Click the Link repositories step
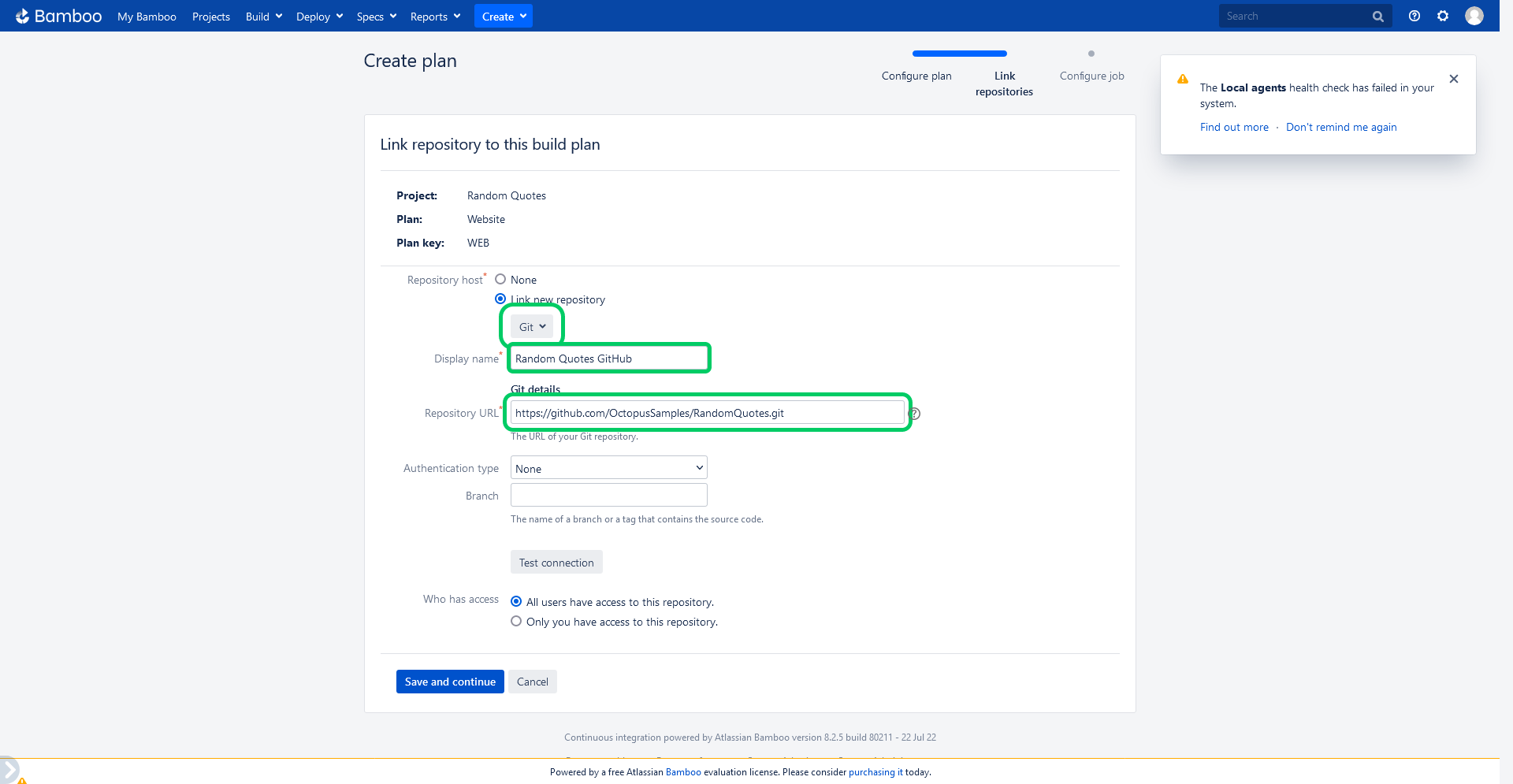Image resolution: width=1513 pixels, height=784 pixels. 1004,84
